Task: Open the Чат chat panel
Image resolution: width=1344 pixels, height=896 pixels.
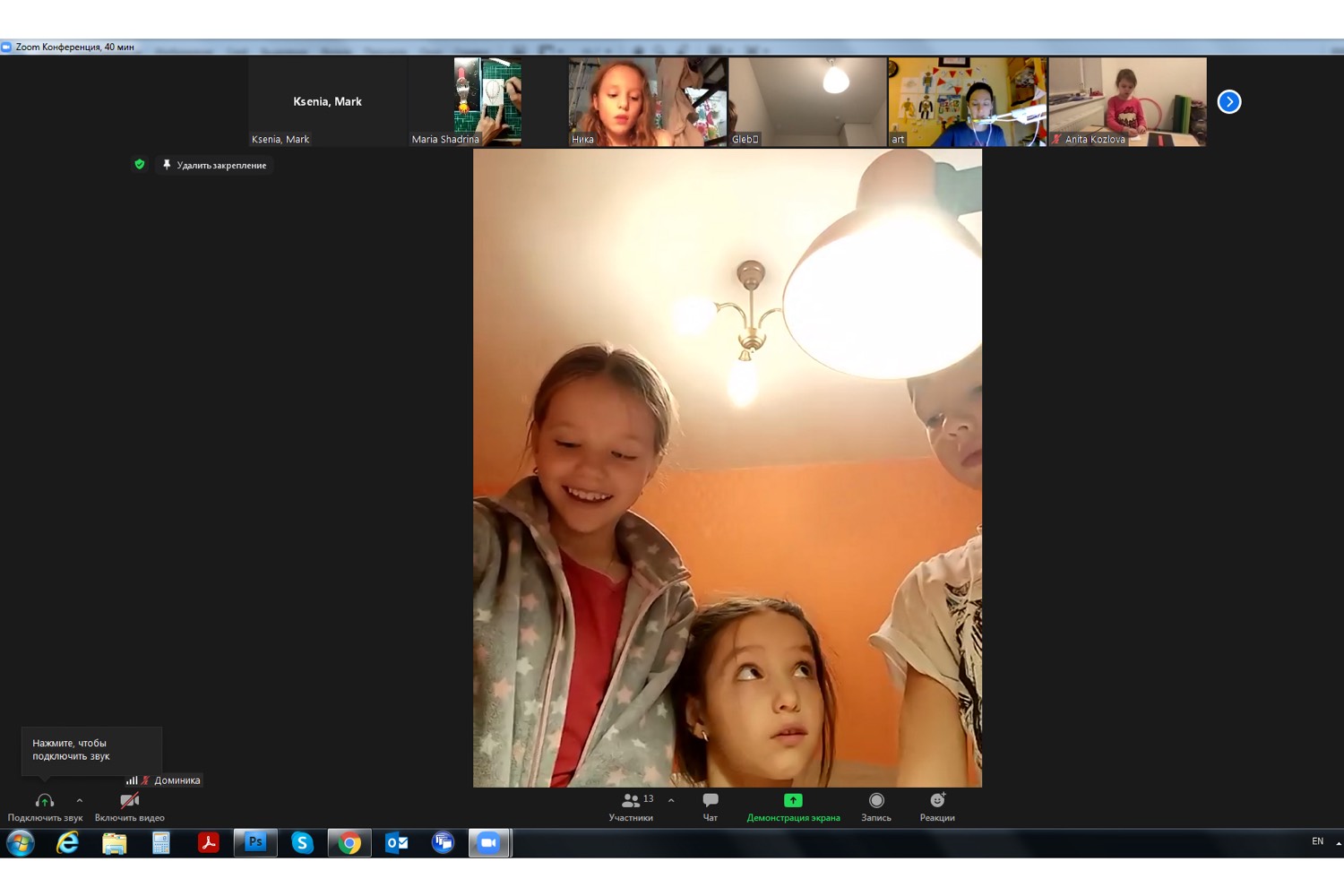Action: click(710, 801)
